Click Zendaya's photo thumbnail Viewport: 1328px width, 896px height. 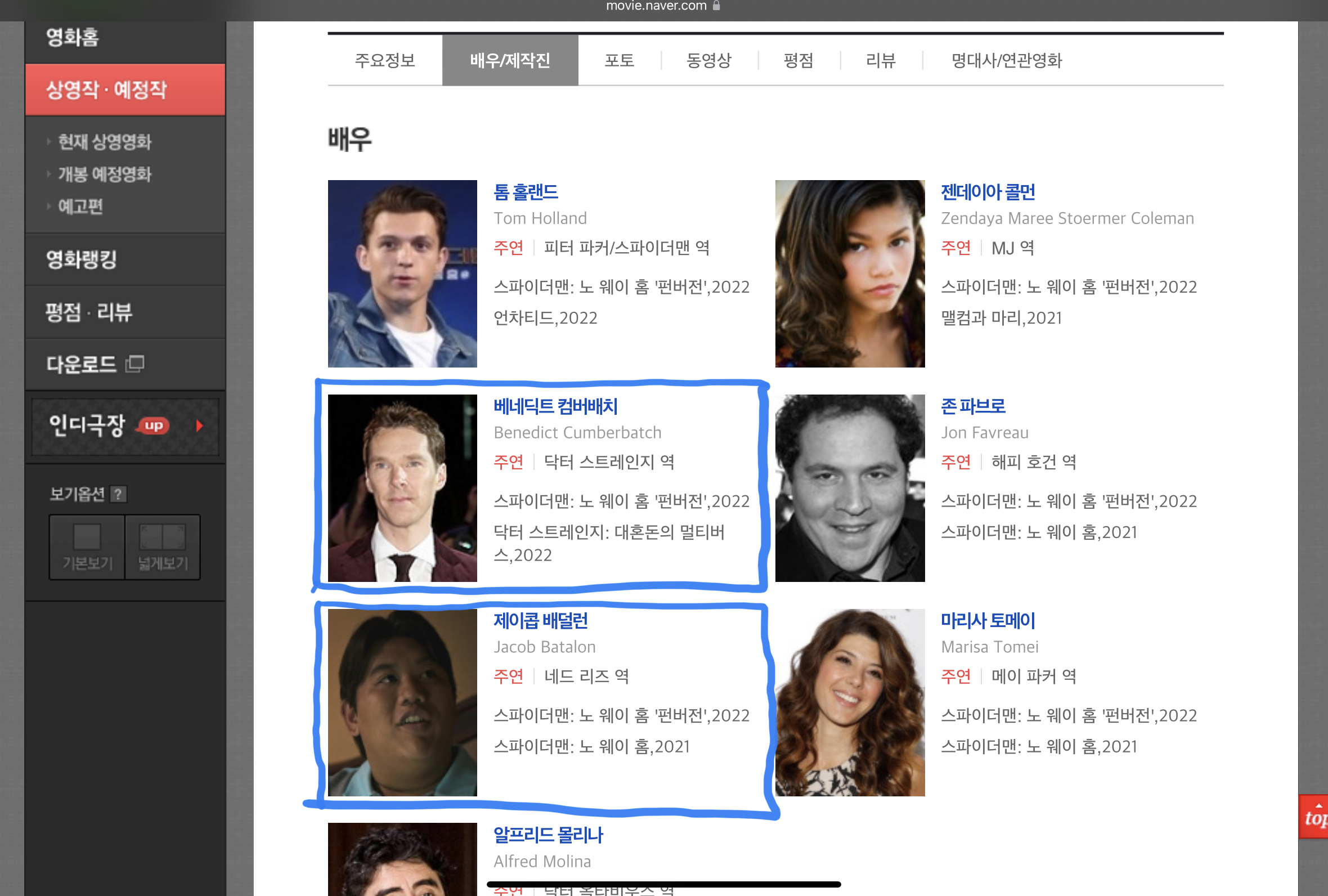(850, 274)
